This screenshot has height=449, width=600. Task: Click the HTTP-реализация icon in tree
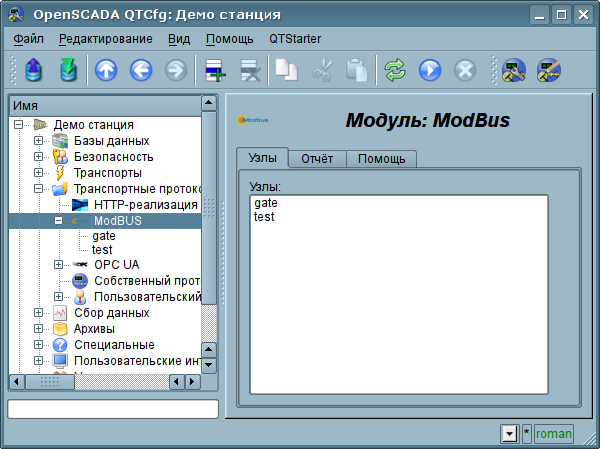click(80, 205)
